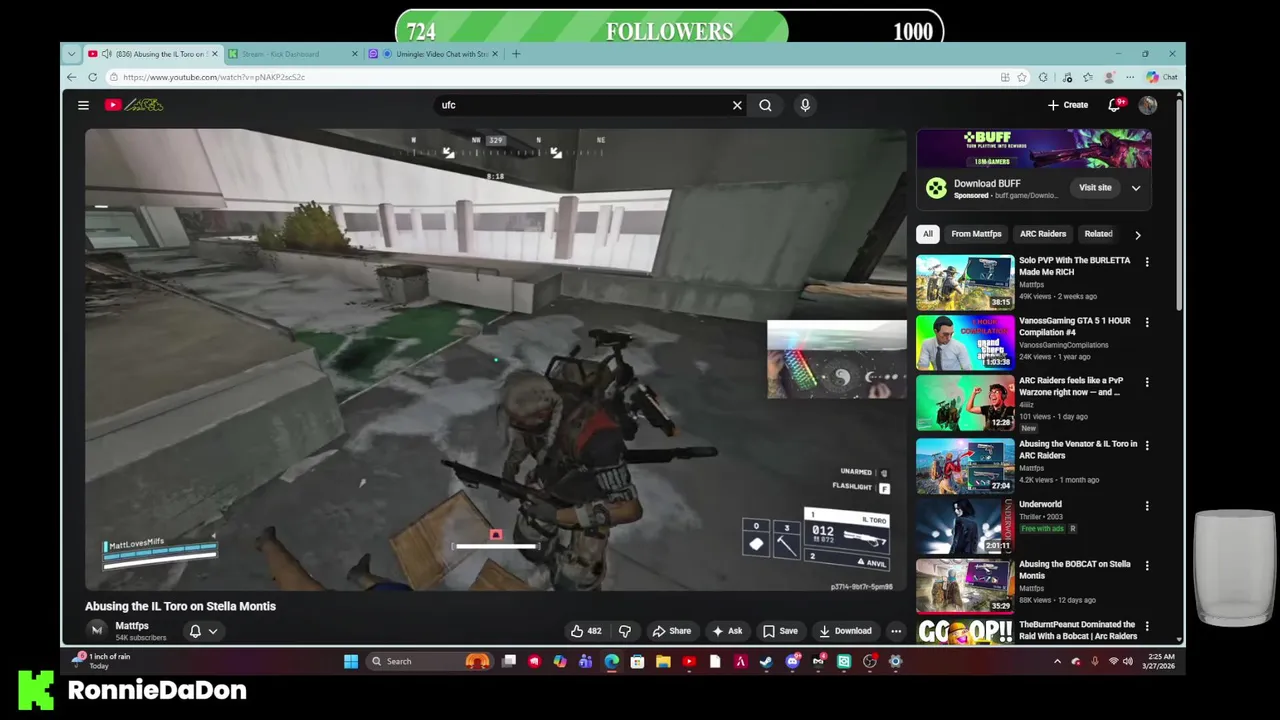The image size is (1280, 720).
Task: Click the Create button
Action: tap(1068, 105)
